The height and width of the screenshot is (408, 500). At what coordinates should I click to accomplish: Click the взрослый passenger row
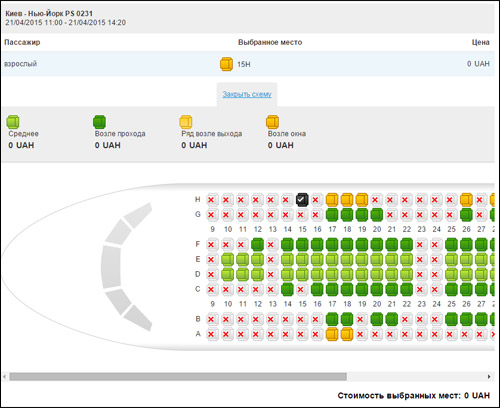tap(248, 64)
